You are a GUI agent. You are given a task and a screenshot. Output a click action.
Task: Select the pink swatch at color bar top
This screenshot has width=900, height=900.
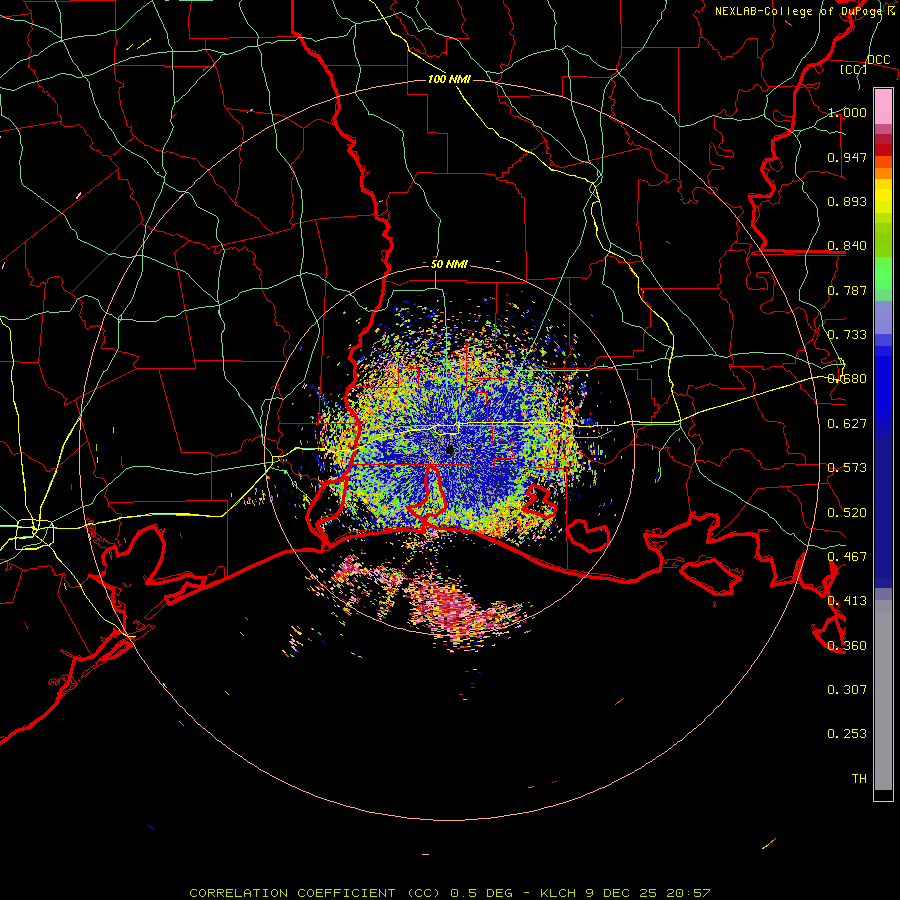pyautogui.click(x=883, y=106)
